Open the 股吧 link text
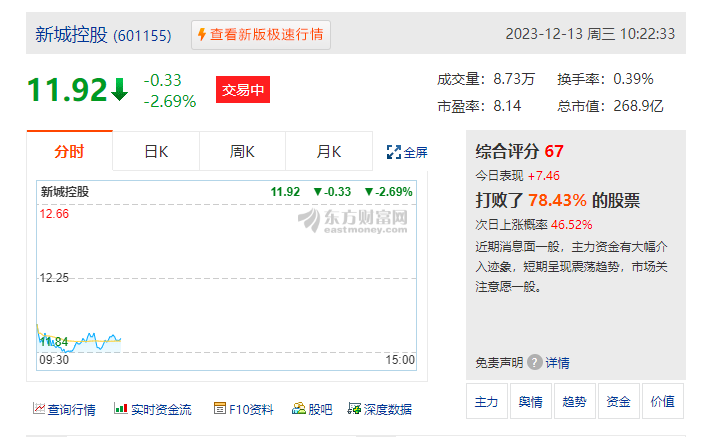 (320, 409)
